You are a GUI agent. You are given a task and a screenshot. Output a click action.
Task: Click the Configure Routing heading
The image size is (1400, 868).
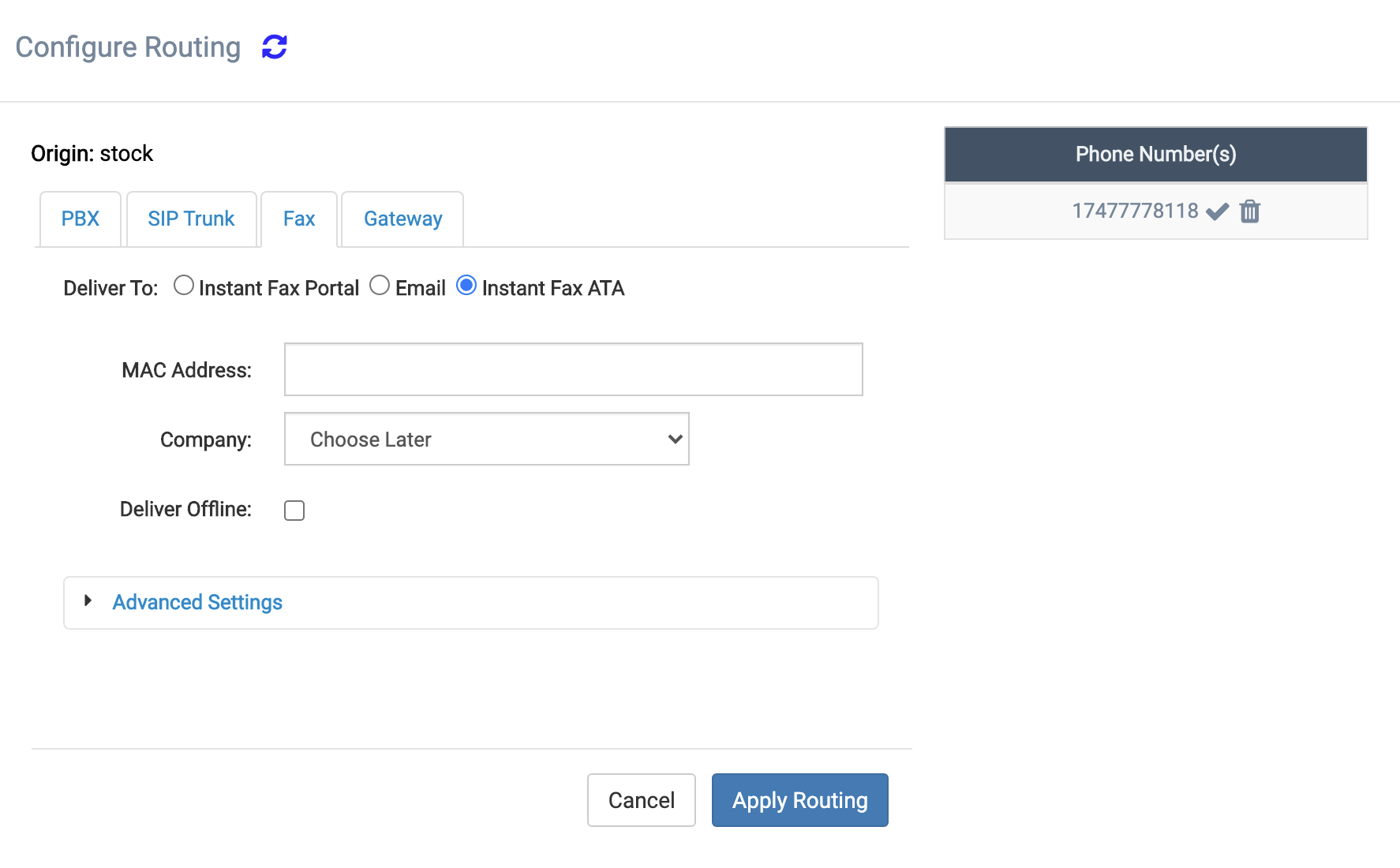pos(128,47)
